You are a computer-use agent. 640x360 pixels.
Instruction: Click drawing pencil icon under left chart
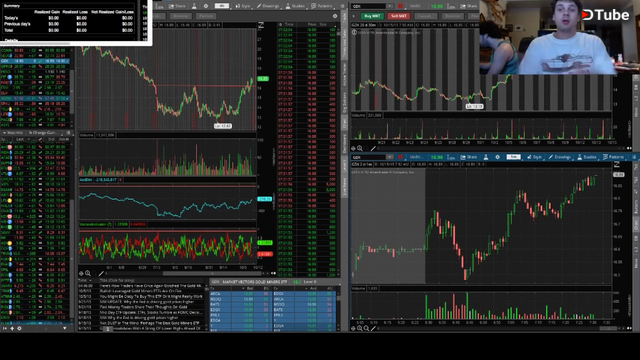pos(101,273)
